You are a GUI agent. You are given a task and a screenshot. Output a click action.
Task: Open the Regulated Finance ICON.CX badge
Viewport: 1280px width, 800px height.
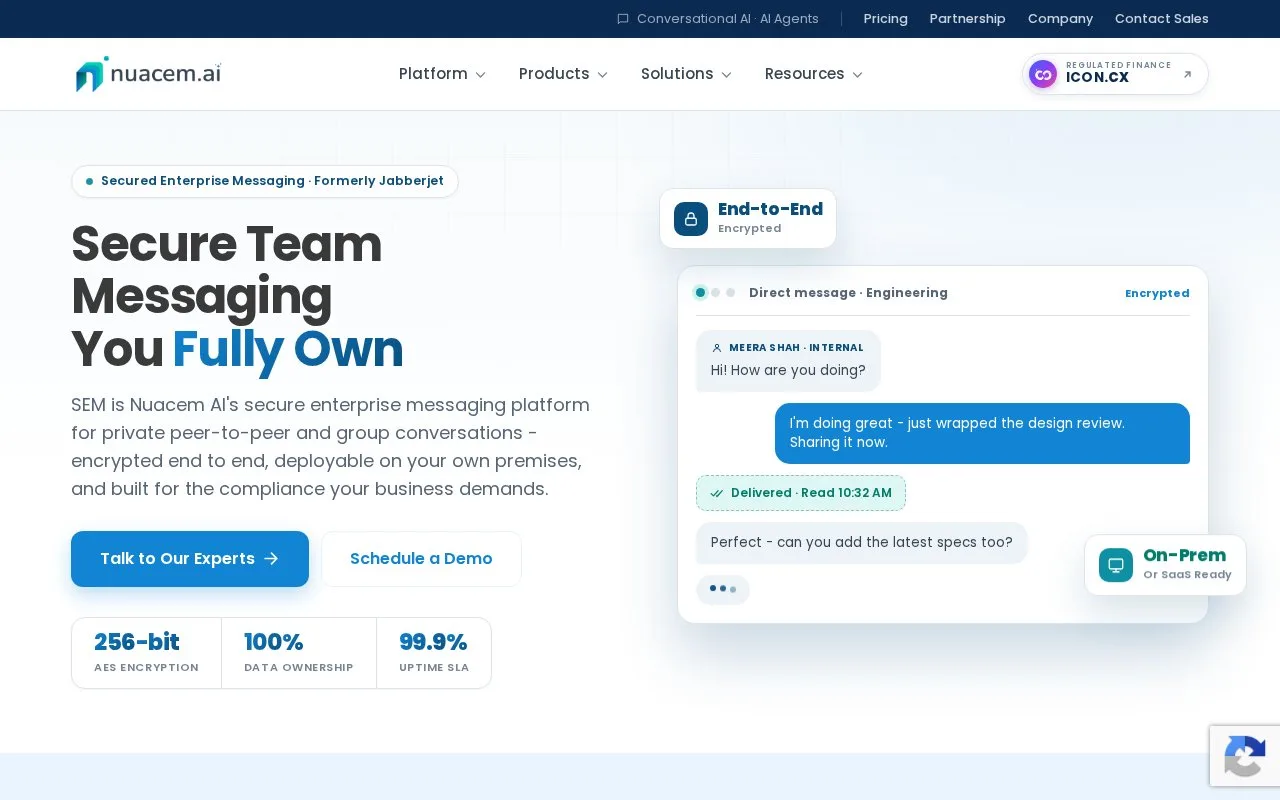tap(1115, 74)
